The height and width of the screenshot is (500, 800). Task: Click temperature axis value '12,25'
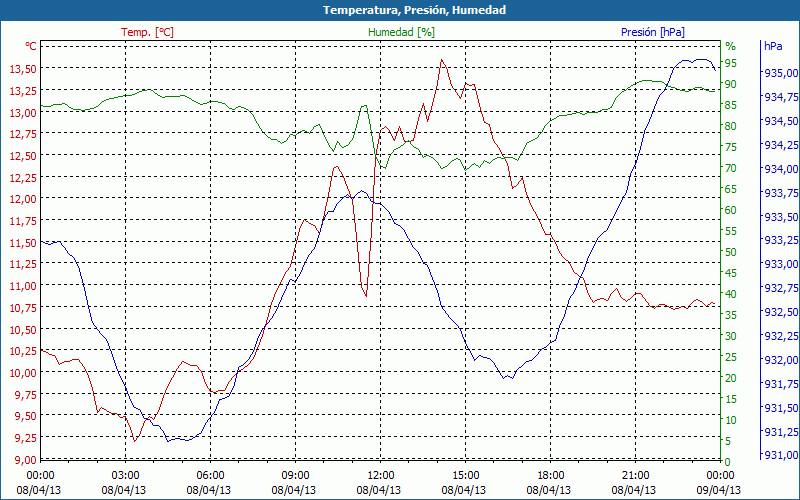[23, 178]
